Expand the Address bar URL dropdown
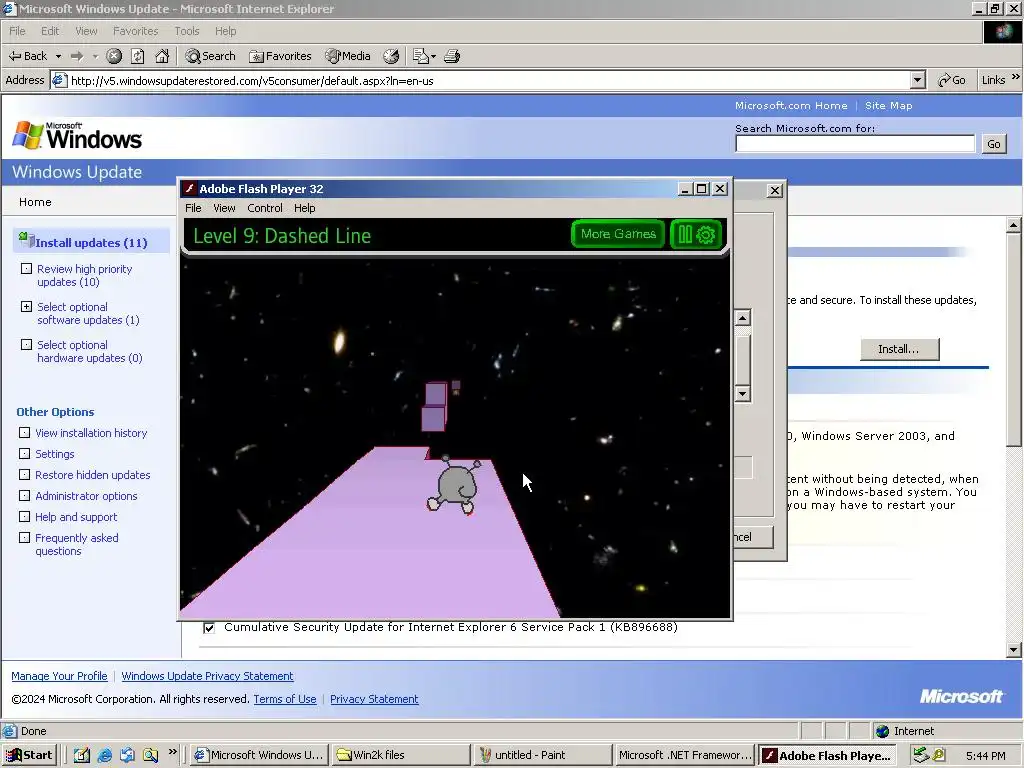Viewport: 1024px width, 768px height. point(918,80)
